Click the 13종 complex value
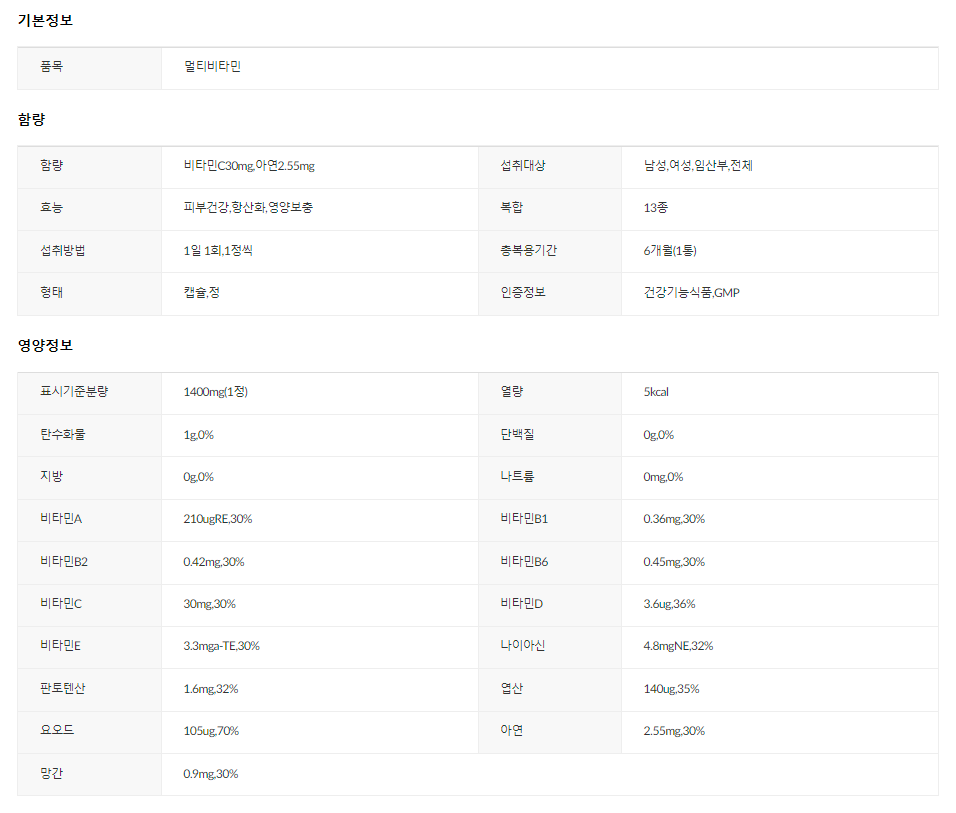The width and height of the screenshot is (956, 813). click(657, 208)
